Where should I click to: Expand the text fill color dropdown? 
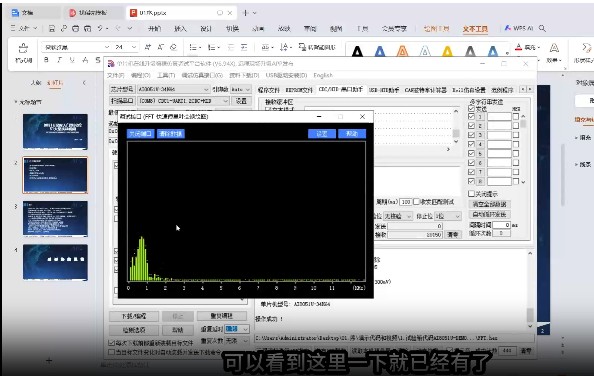(539, 48)
